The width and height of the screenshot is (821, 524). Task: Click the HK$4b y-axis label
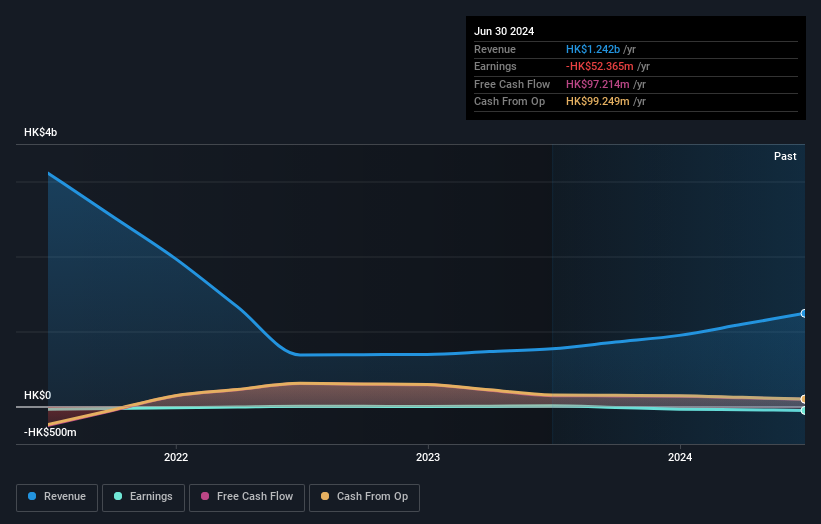[40, 132]
